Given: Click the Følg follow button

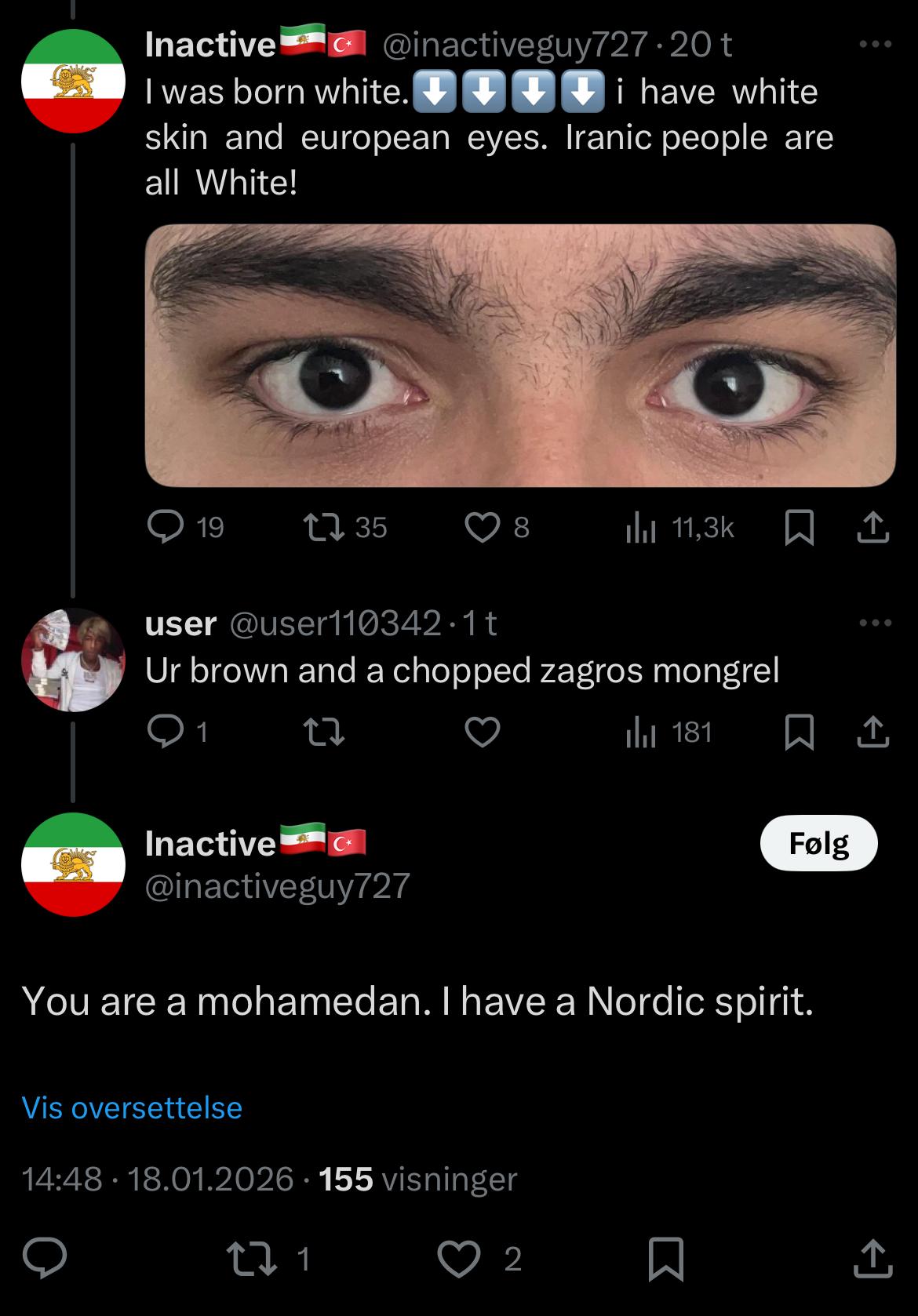Looking at the screenshot, I should coord(818,843).
